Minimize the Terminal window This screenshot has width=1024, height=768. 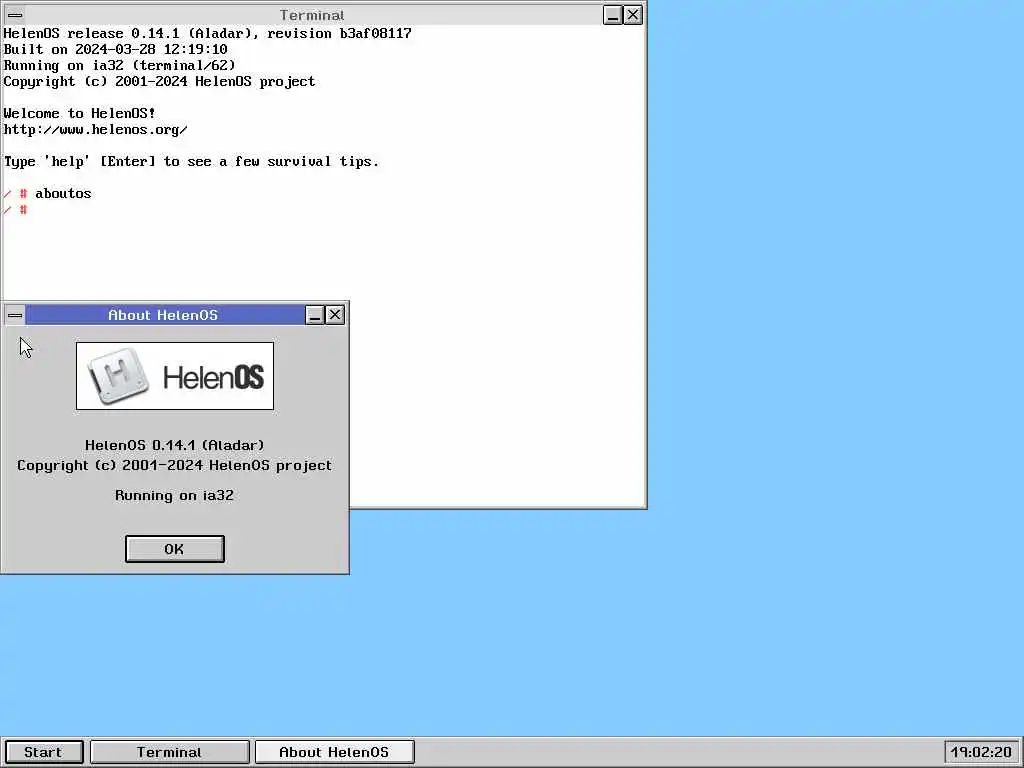pos(613,15)
